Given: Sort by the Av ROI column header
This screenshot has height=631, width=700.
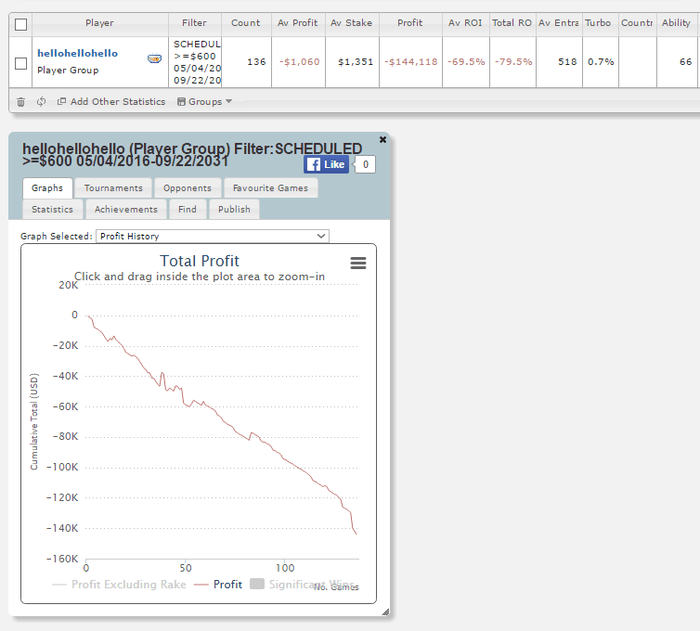Looking at the screenshot, I should pyautogui.click(x=465, y=23).
